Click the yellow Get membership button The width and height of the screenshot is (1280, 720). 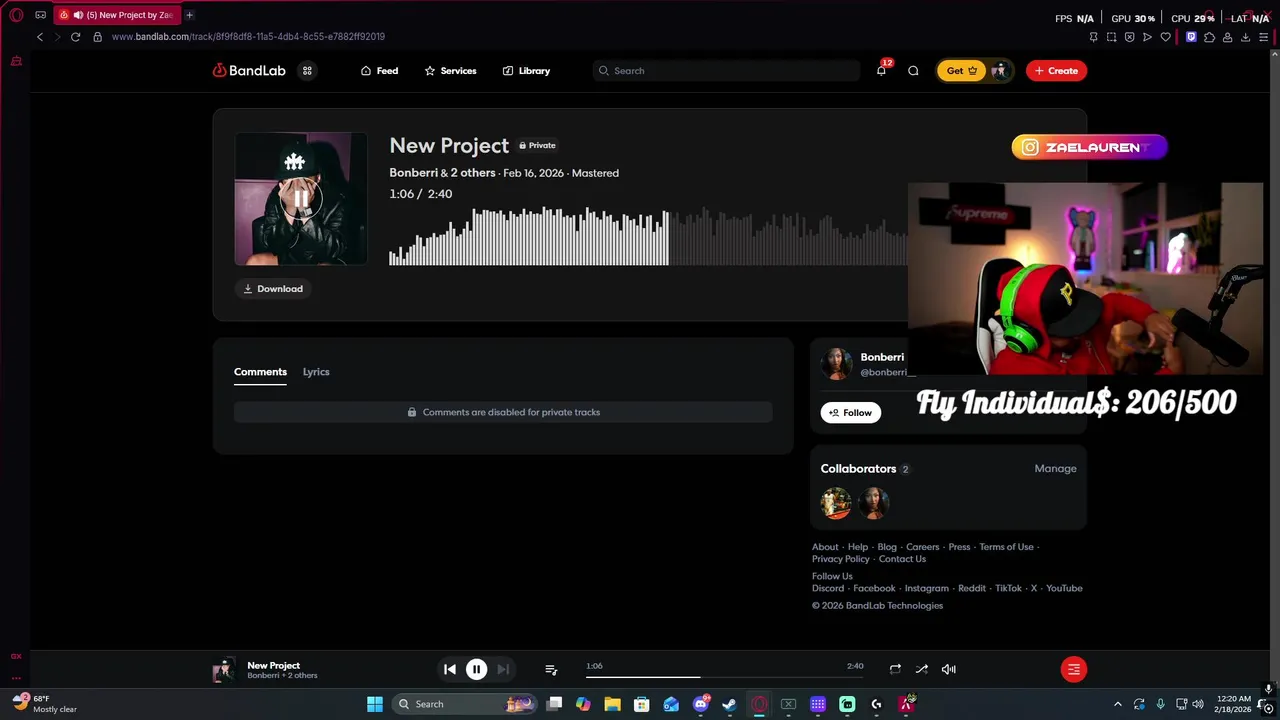coord(961,71)
